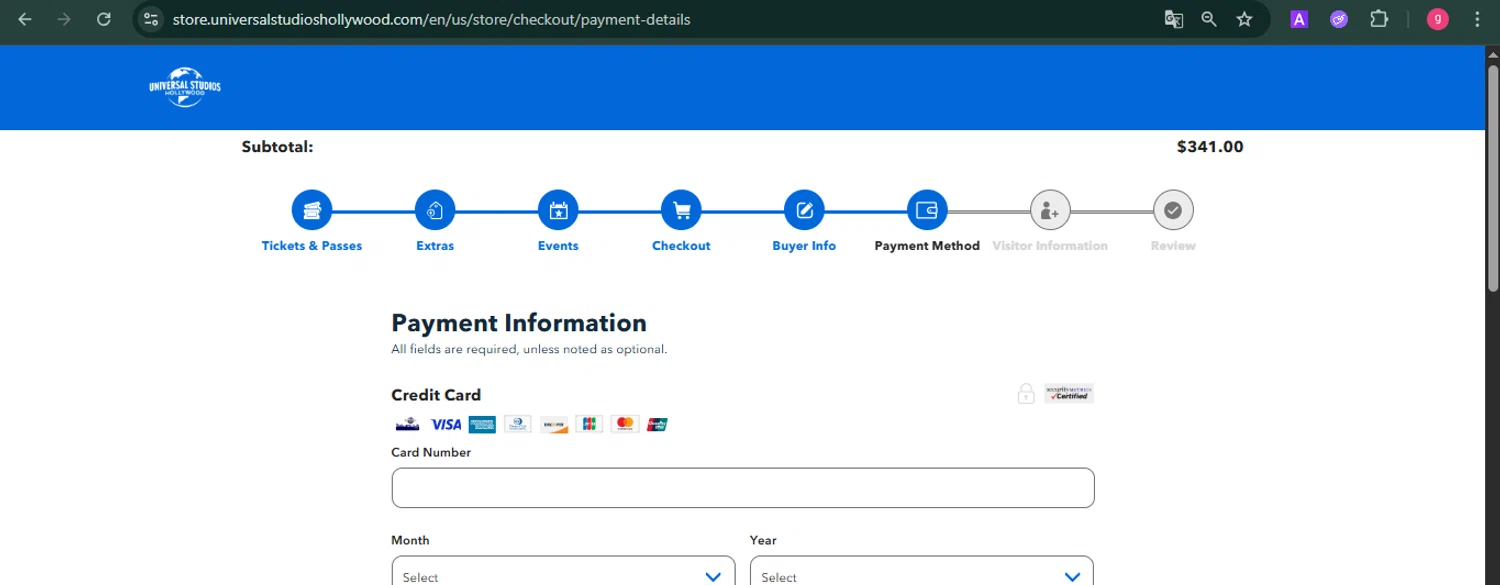Click the American Express card logo
1500x585 pixels.
pos(482,424)
